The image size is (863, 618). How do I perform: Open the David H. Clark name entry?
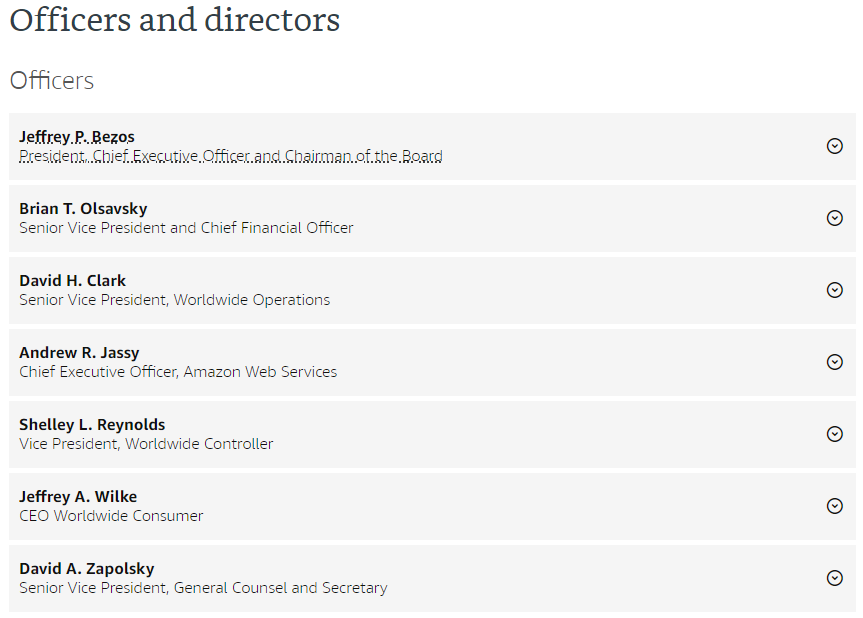click(x=73, y=281)
